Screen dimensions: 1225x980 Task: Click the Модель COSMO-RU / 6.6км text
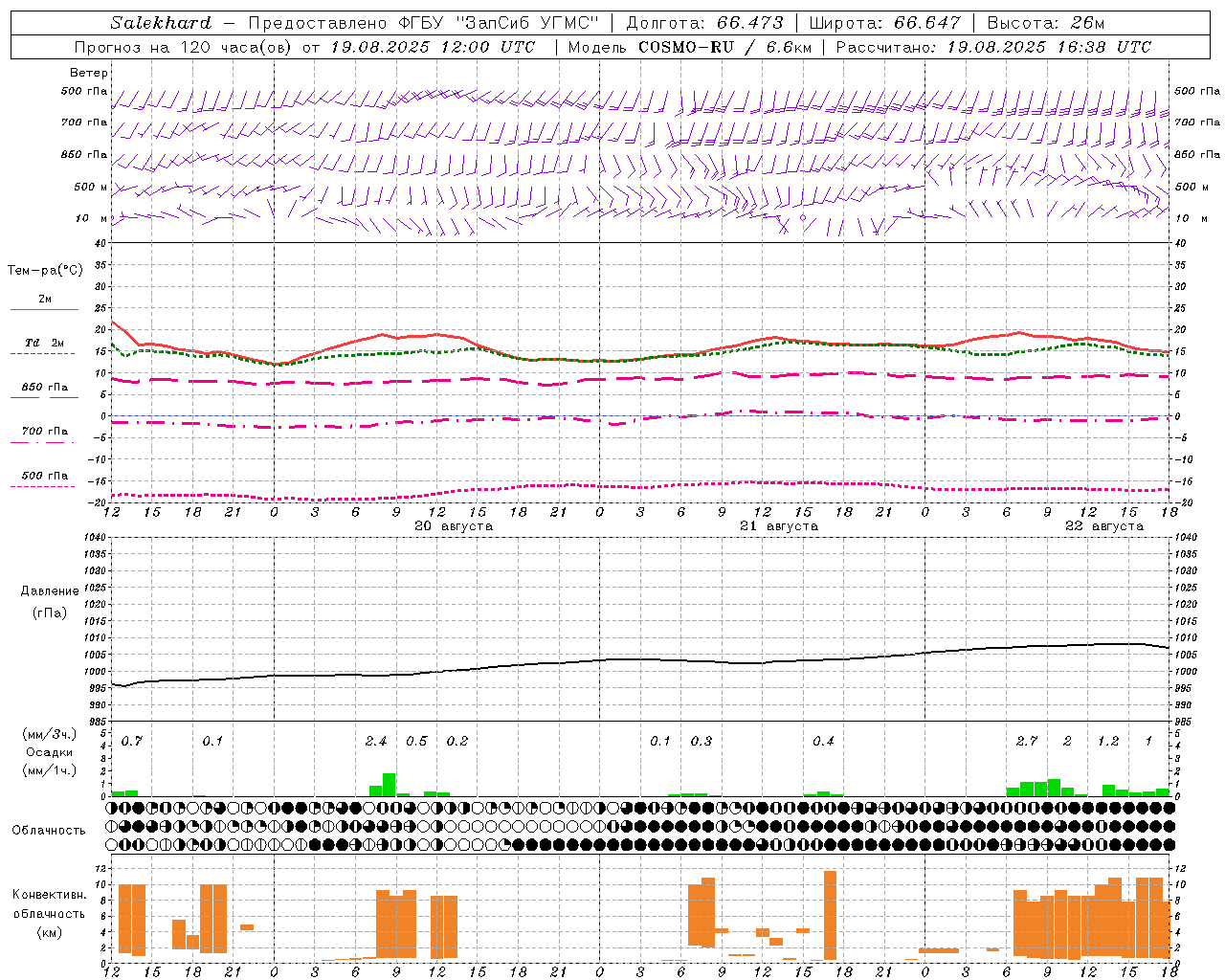pyautogui.click(x=689, y=47)
